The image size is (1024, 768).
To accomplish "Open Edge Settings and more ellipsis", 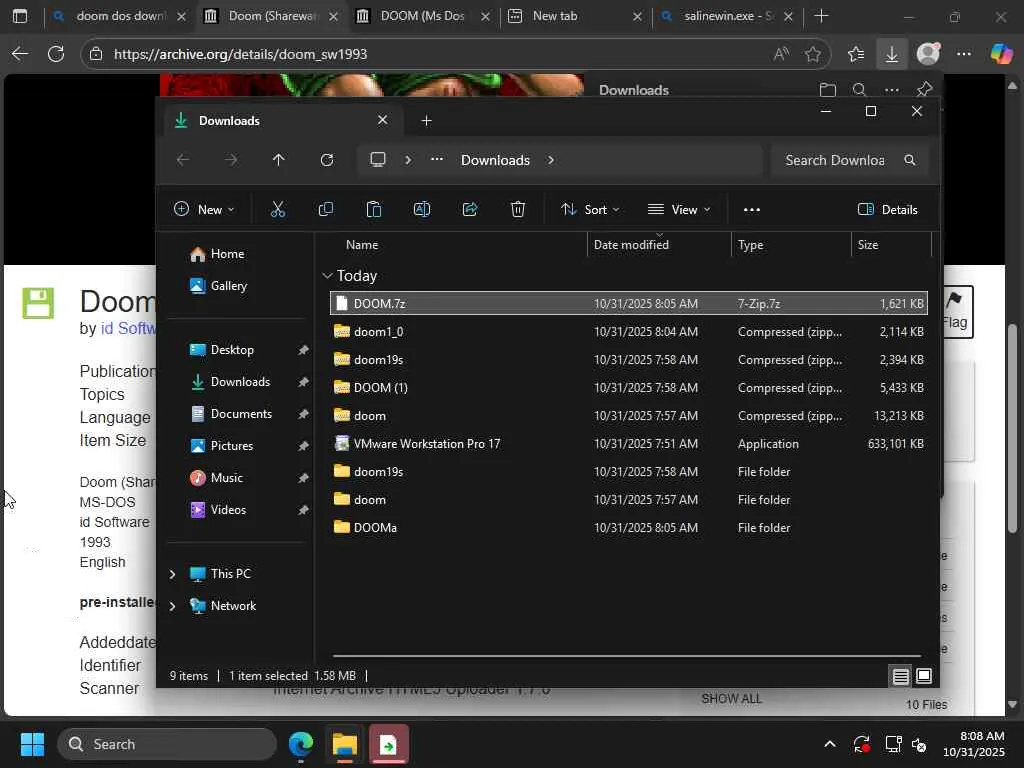I will (x=964, y=54).
